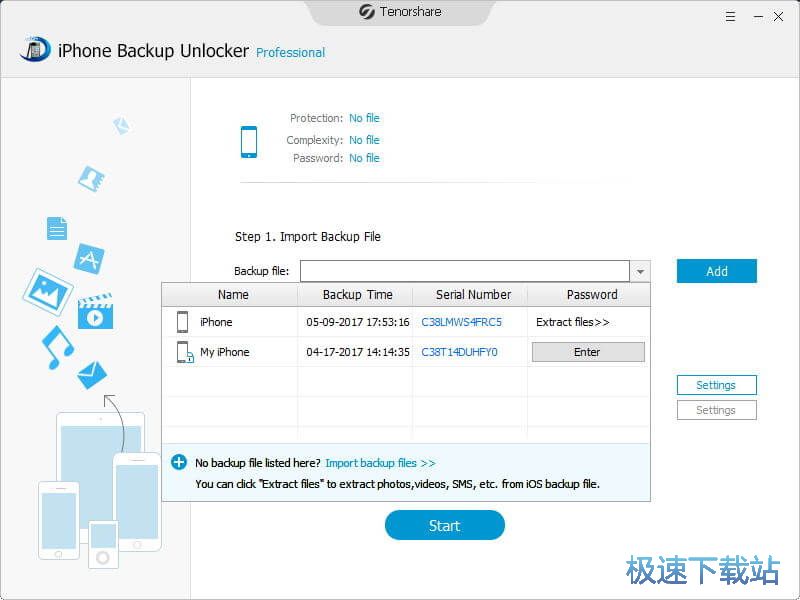Sort by the Backup Time column header

coord(357,295)
